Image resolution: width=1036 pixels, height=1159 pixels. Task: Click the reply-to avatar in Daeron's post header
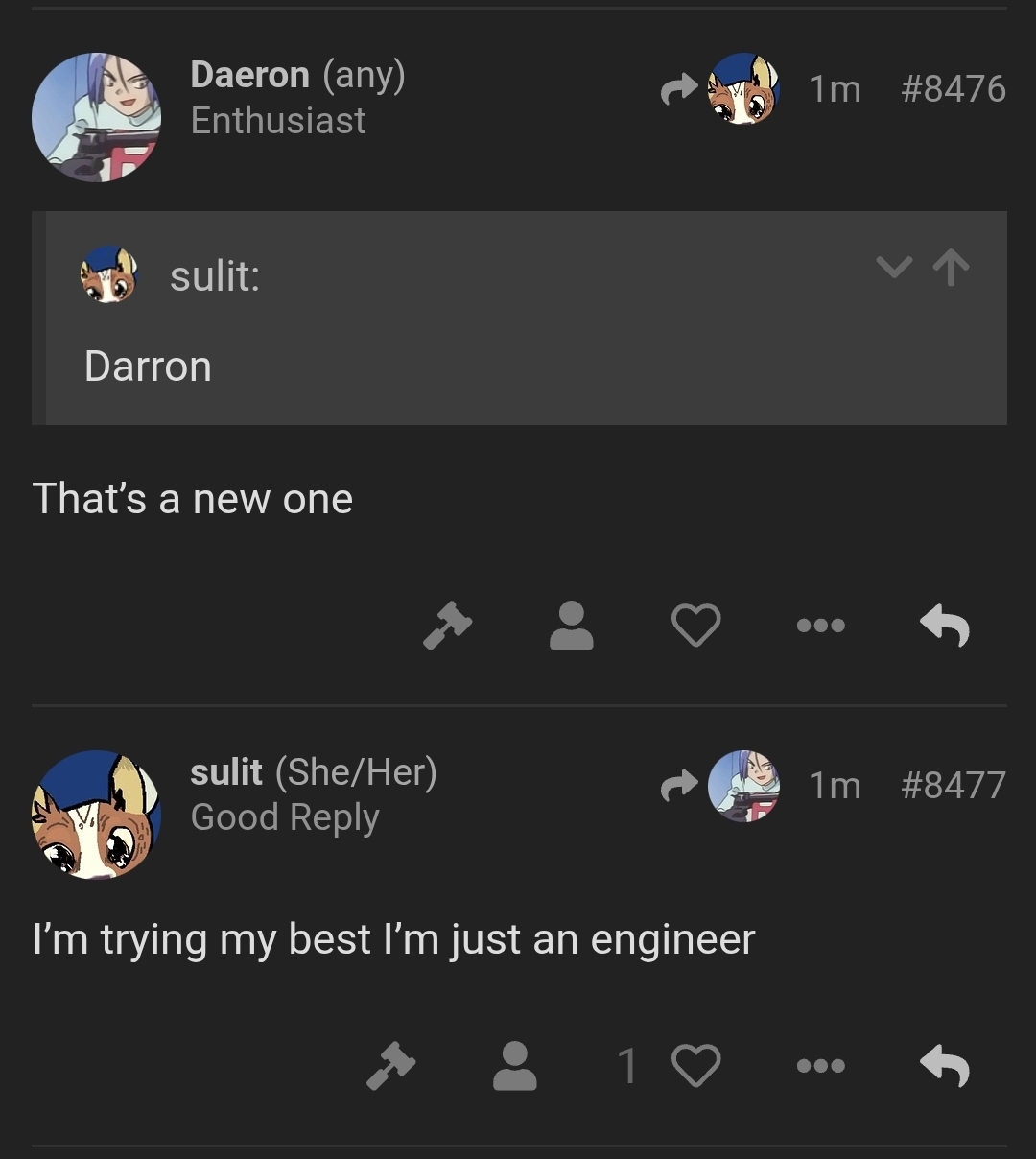point(742,89)
